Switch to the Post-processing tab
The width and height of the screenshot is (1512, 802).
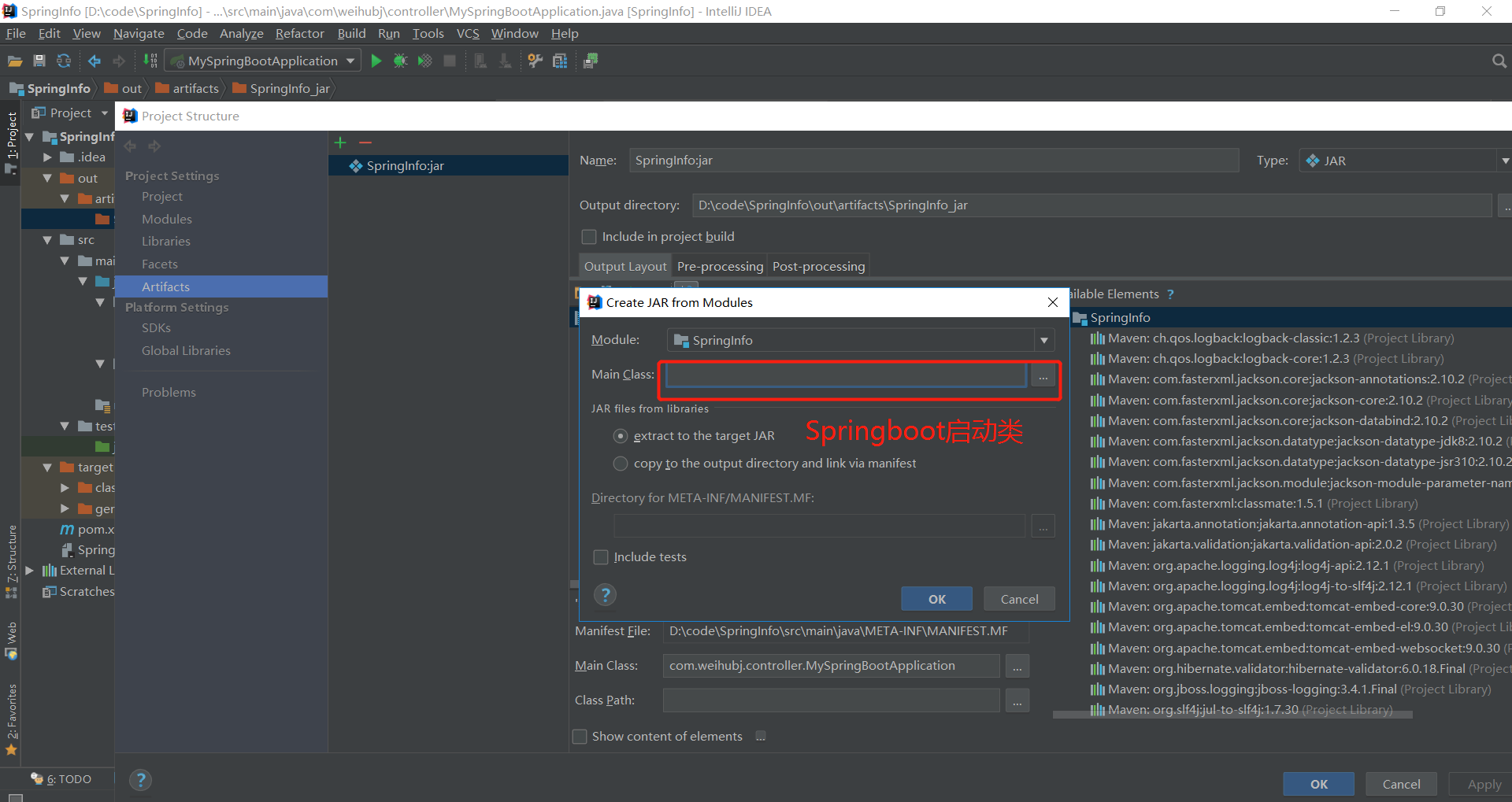tap(818, 267)
